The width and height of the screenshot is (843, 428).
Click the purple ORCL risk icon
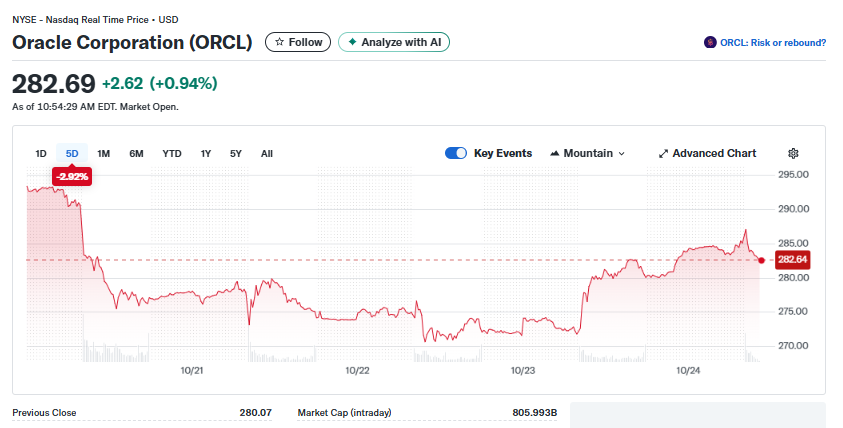point(710,42)
